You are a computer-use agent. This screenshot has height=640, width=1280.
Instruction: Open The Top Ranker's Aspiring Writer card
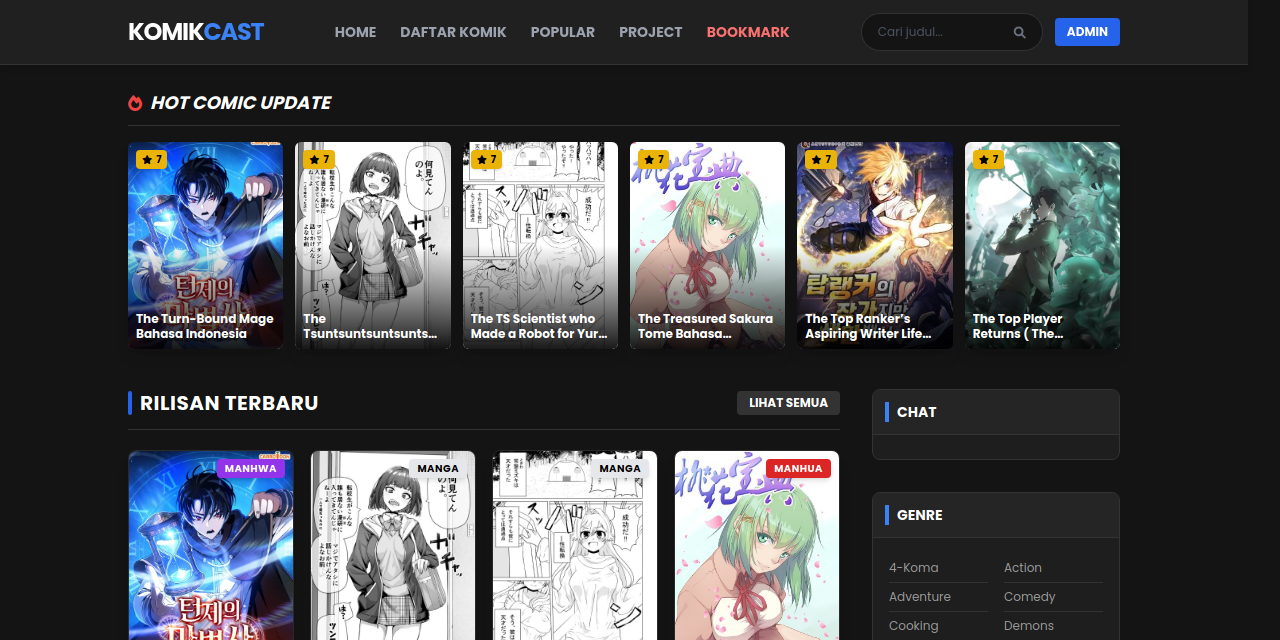click(x=875, y=245)
